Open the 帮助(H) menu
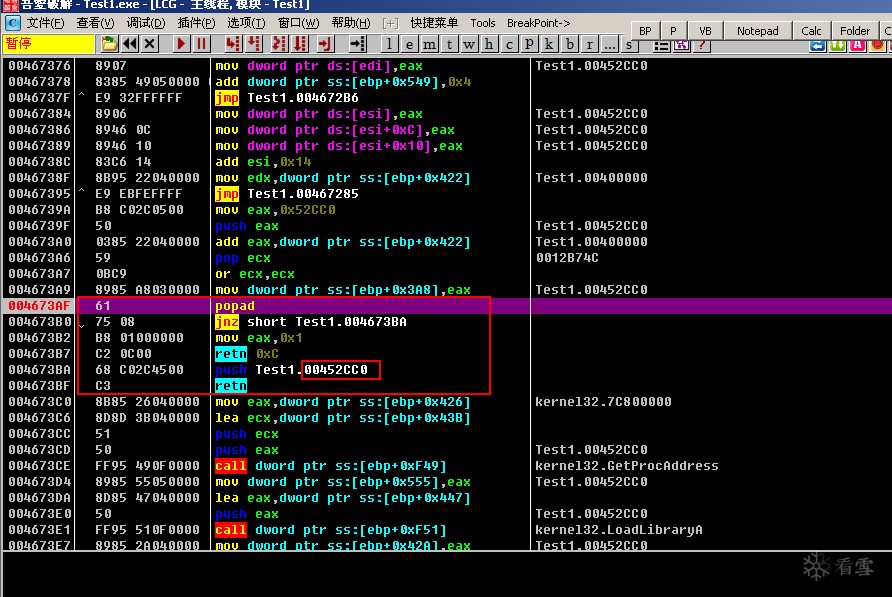Image resolution: width=892 pixels, height=597 pixels. click(350, 23)
